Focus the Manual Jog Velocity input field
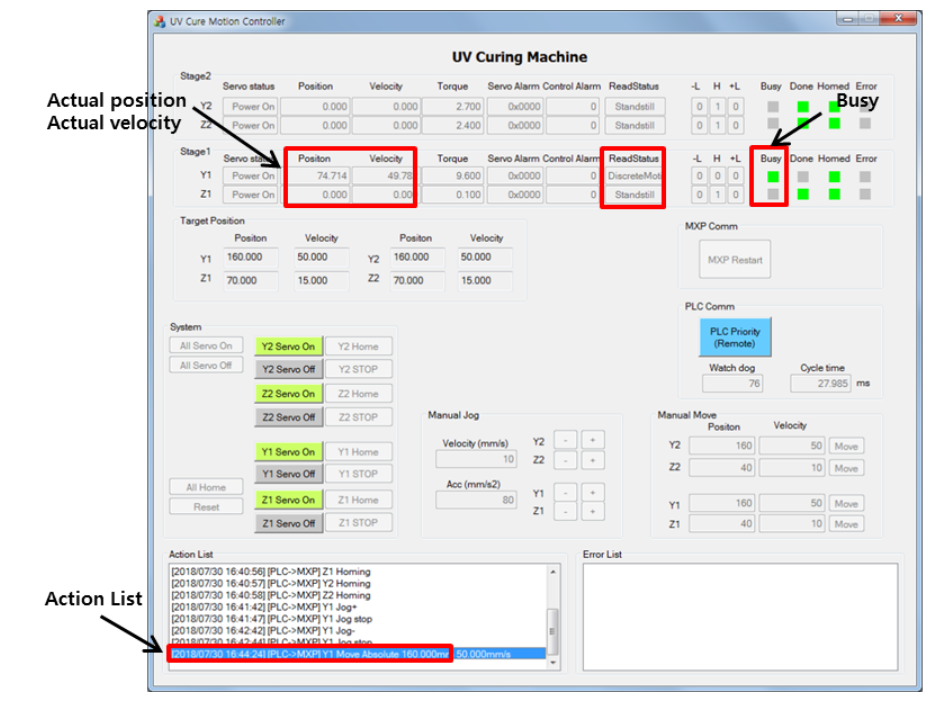The height and width of the screenshot is (708, 952). [476, 459]
